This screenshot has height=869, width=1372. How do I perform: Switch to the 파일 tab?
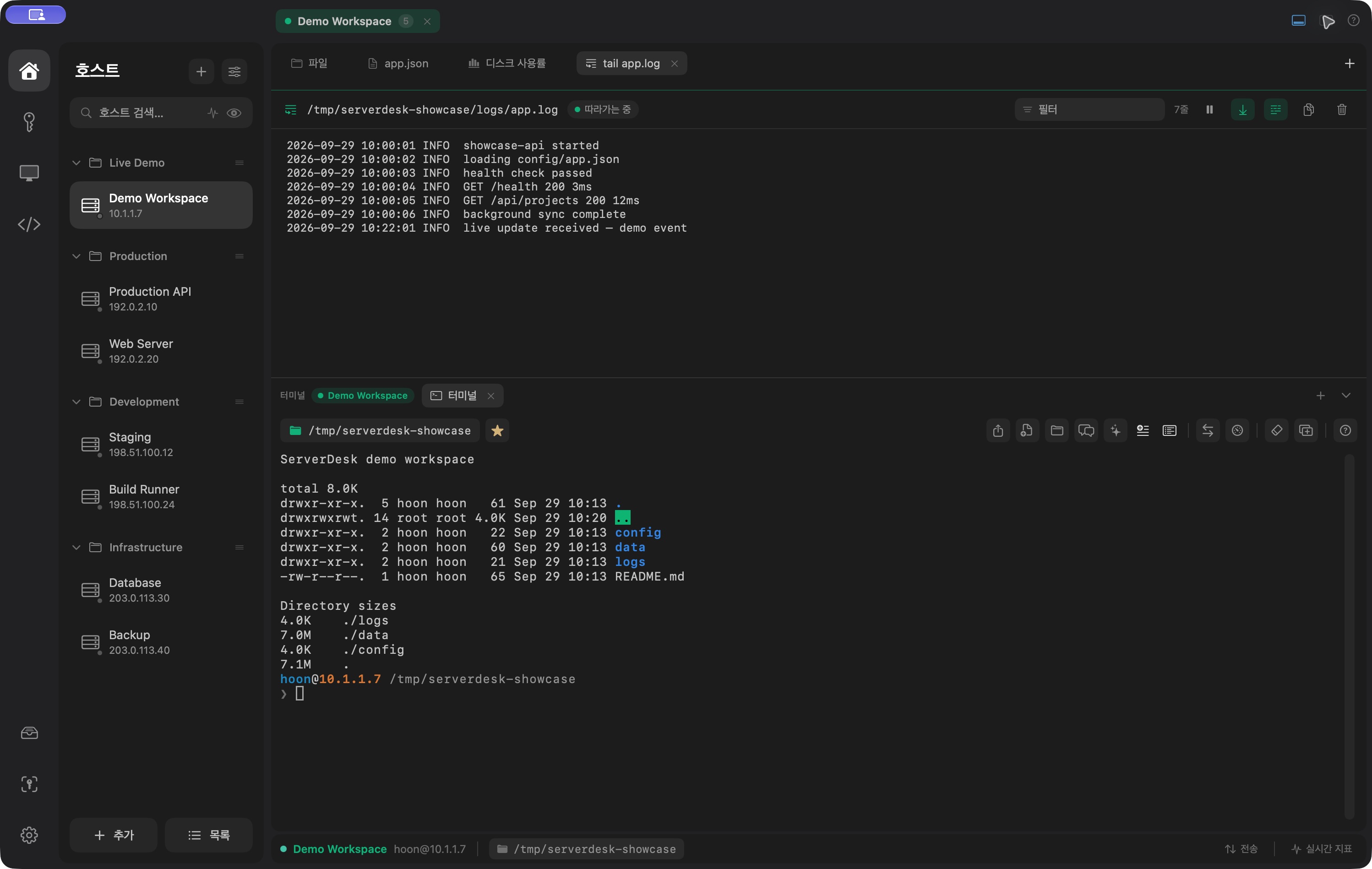[310, 63]
